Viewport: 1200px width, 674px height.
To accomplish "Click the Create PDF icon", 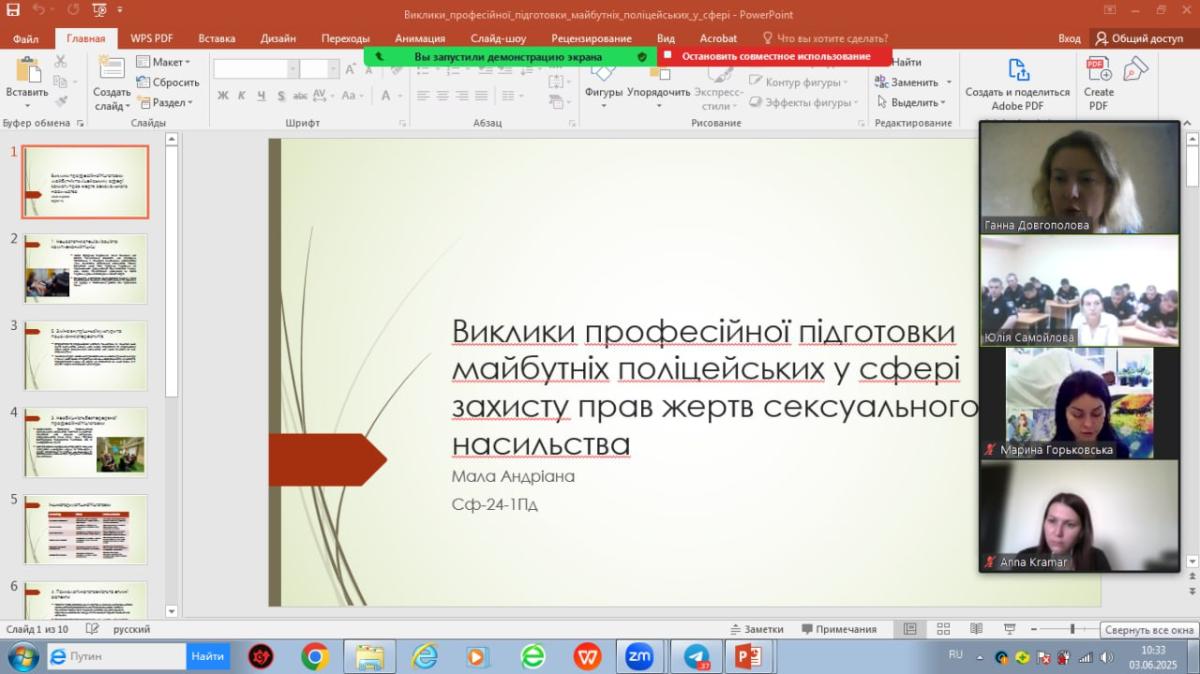I will pos(1098,72).
